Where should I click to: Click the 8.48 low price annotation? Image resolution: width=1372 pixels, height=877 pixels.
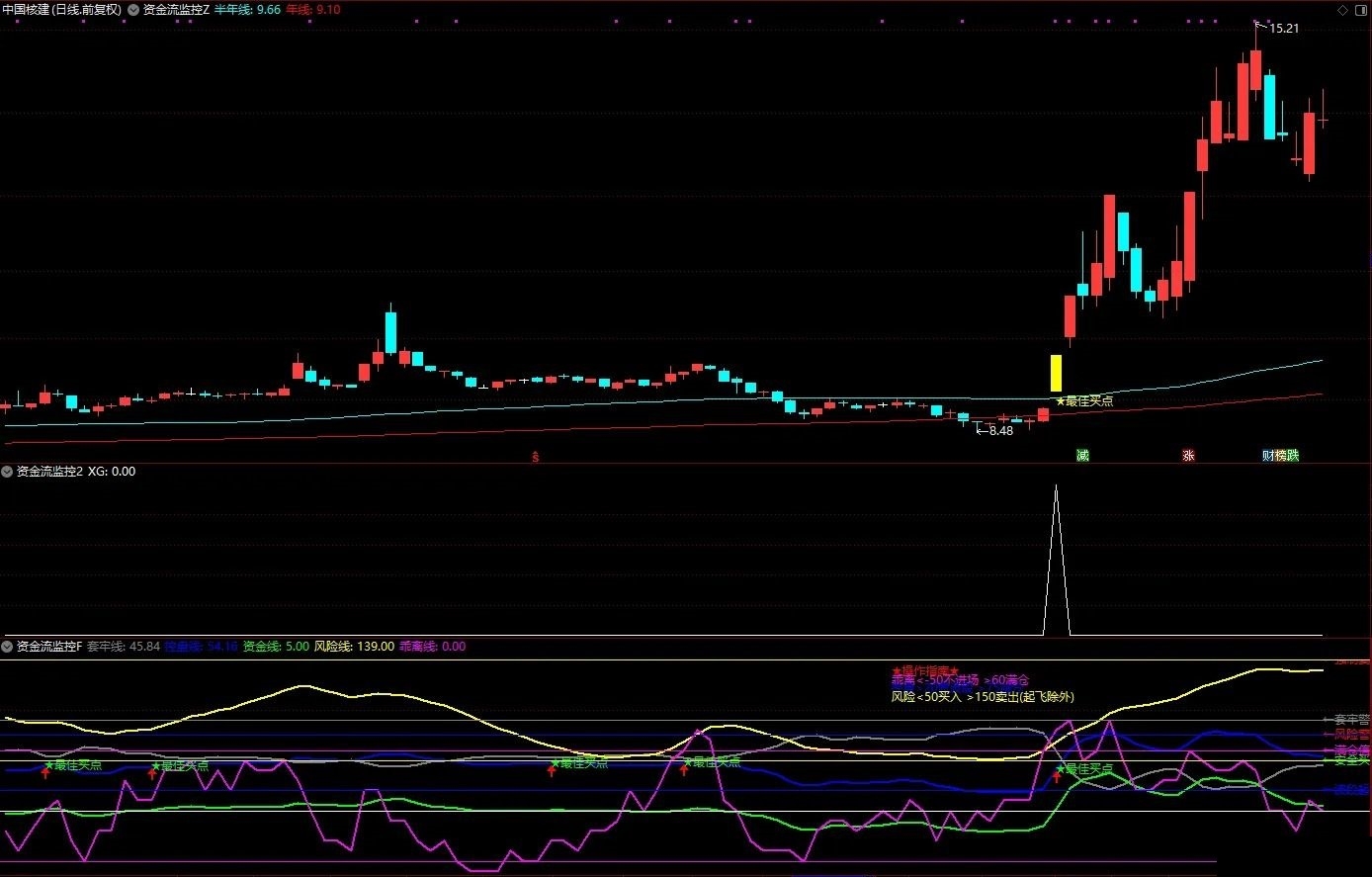(x=999, y=431)
